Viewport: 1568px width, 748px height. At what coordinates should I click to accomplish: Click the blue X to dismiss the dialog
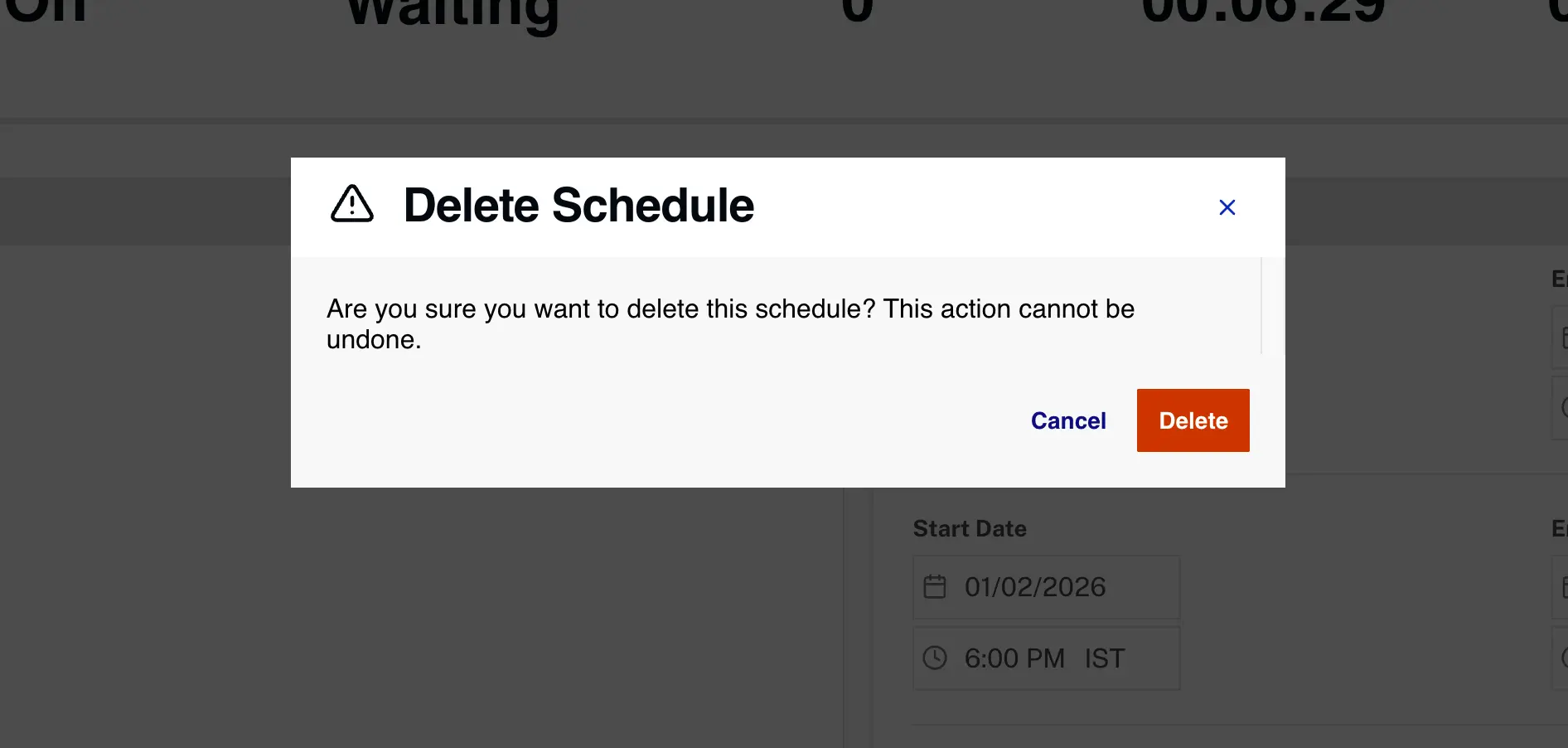(x=1227, y=207)
